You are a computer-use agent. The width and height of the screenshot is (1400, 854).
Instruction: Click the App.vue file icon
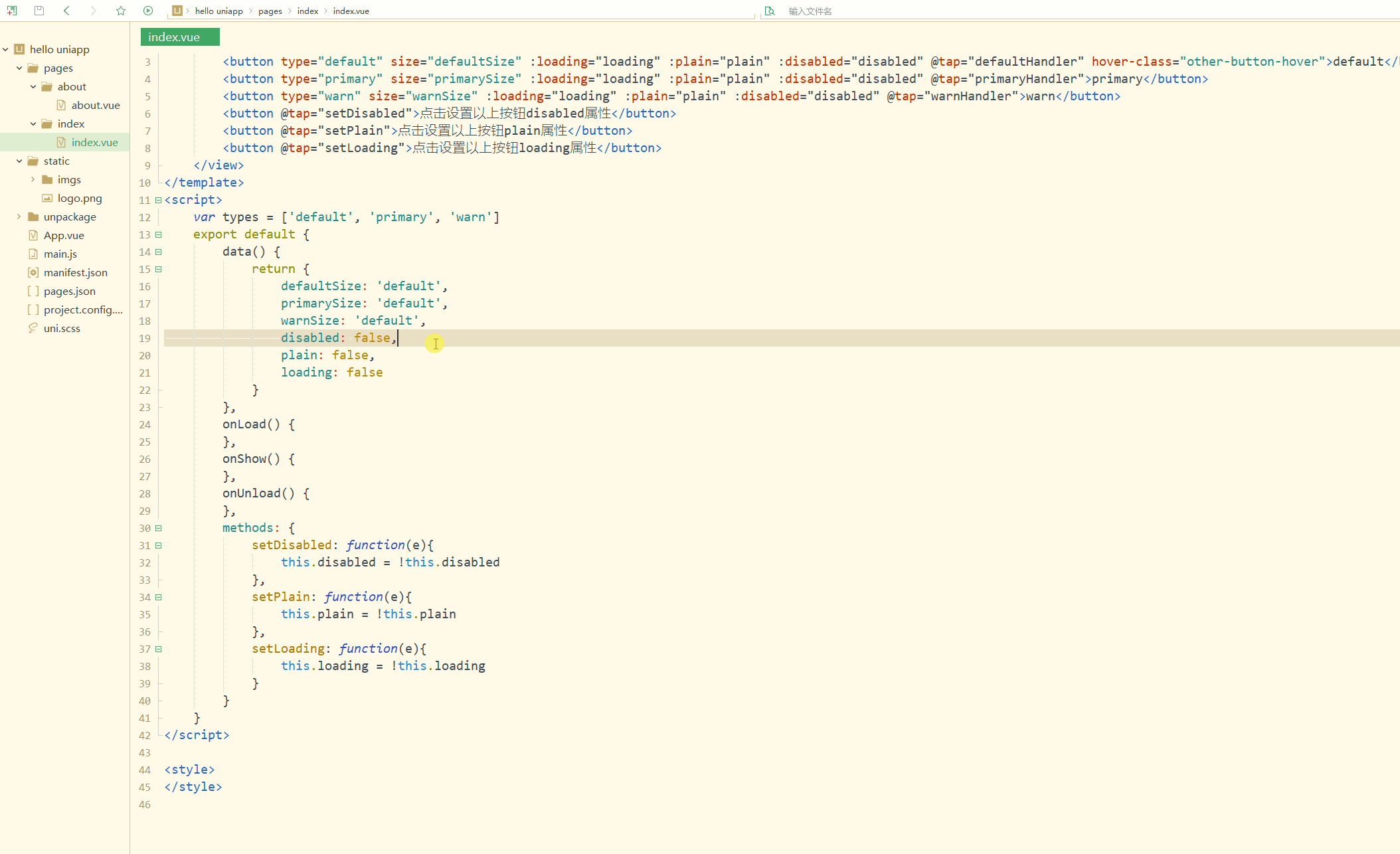tap(33, 235)
